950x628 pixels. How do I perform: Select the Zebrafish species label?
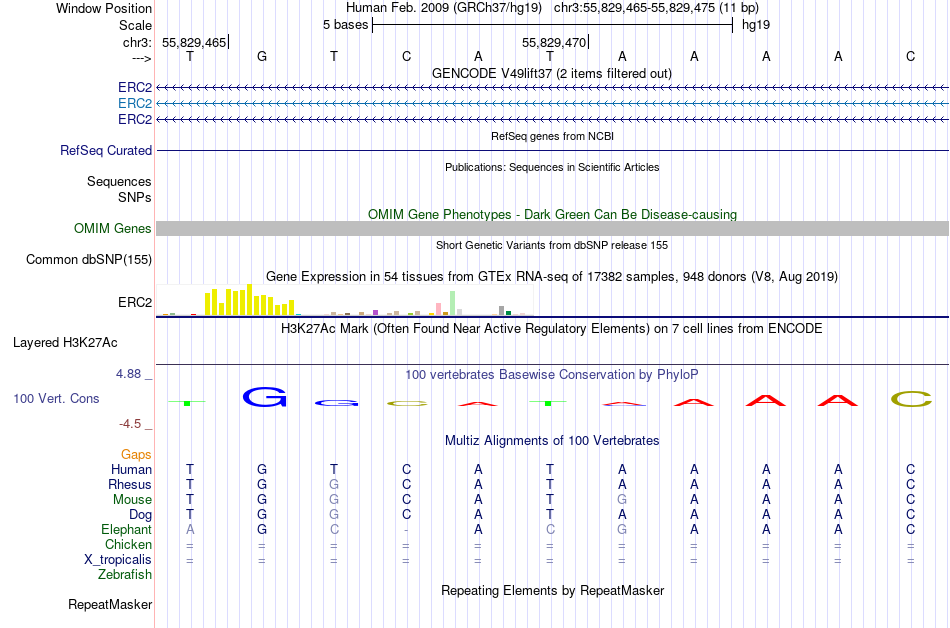click(x=125, y=574)
